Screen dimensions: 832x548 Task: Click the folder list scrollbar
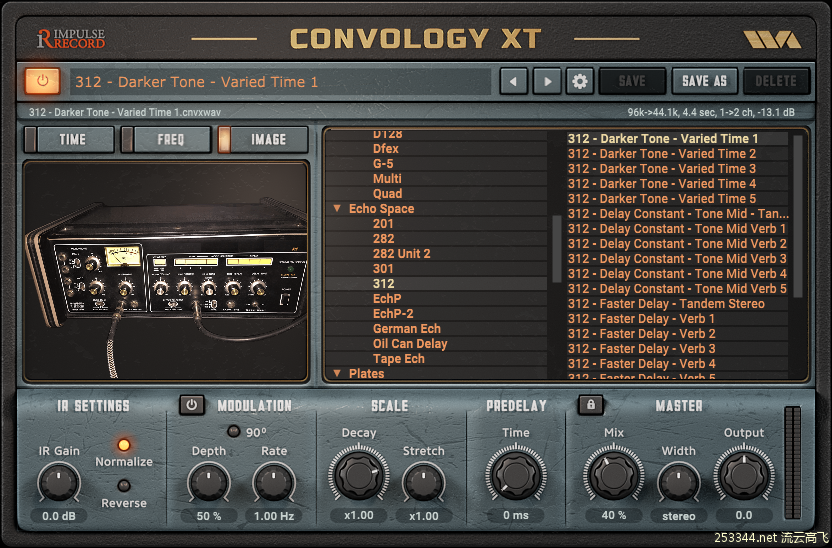[557, 248]
